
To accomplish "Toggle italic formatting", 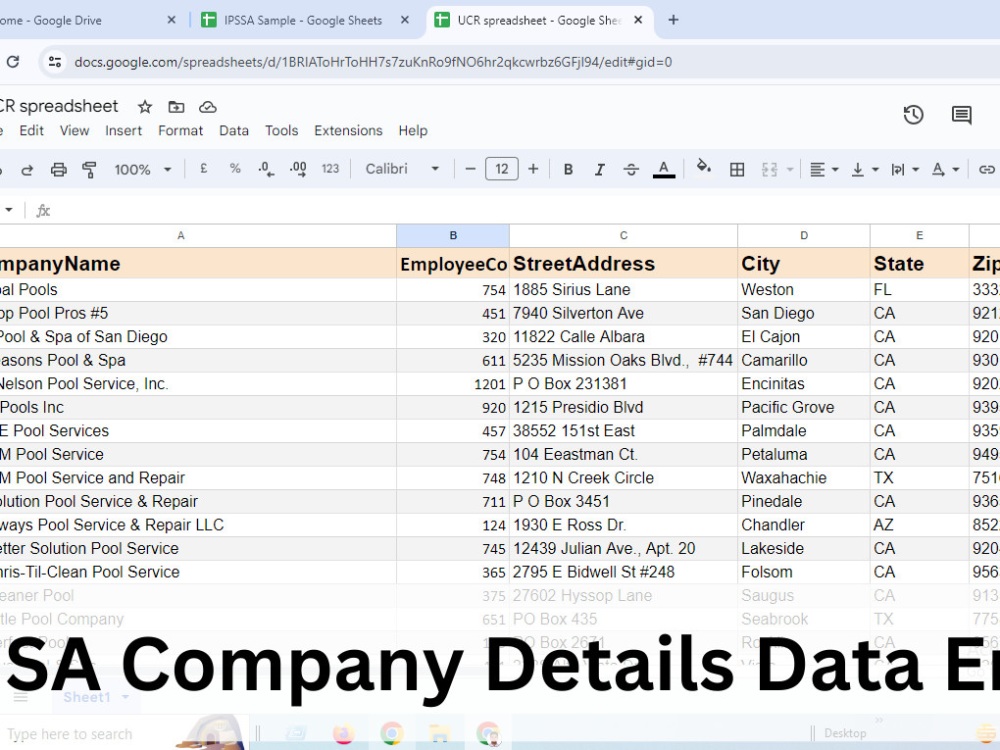I will [x=599, y=170].
